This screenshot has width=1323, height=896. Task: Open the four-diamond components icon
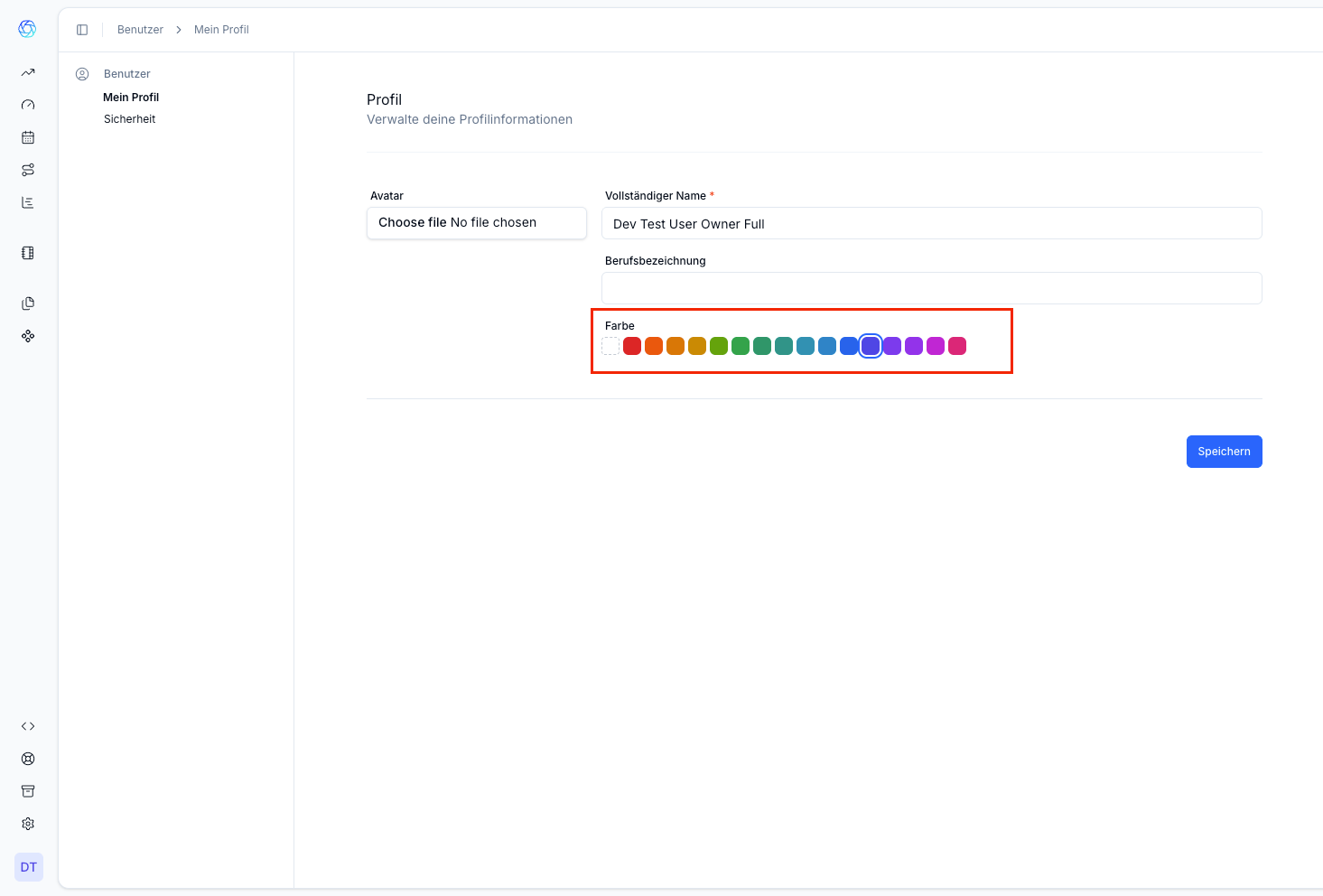coord(28,336)
